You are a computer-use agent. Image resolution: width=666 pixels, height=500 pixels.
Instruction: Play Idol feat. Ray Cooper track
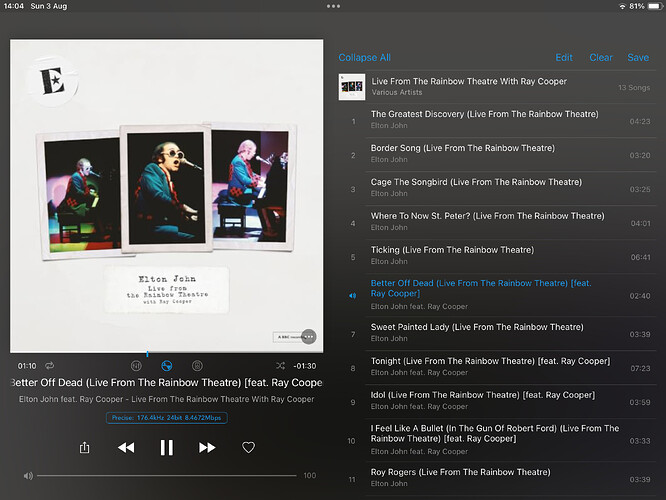(x=497, y=401)
